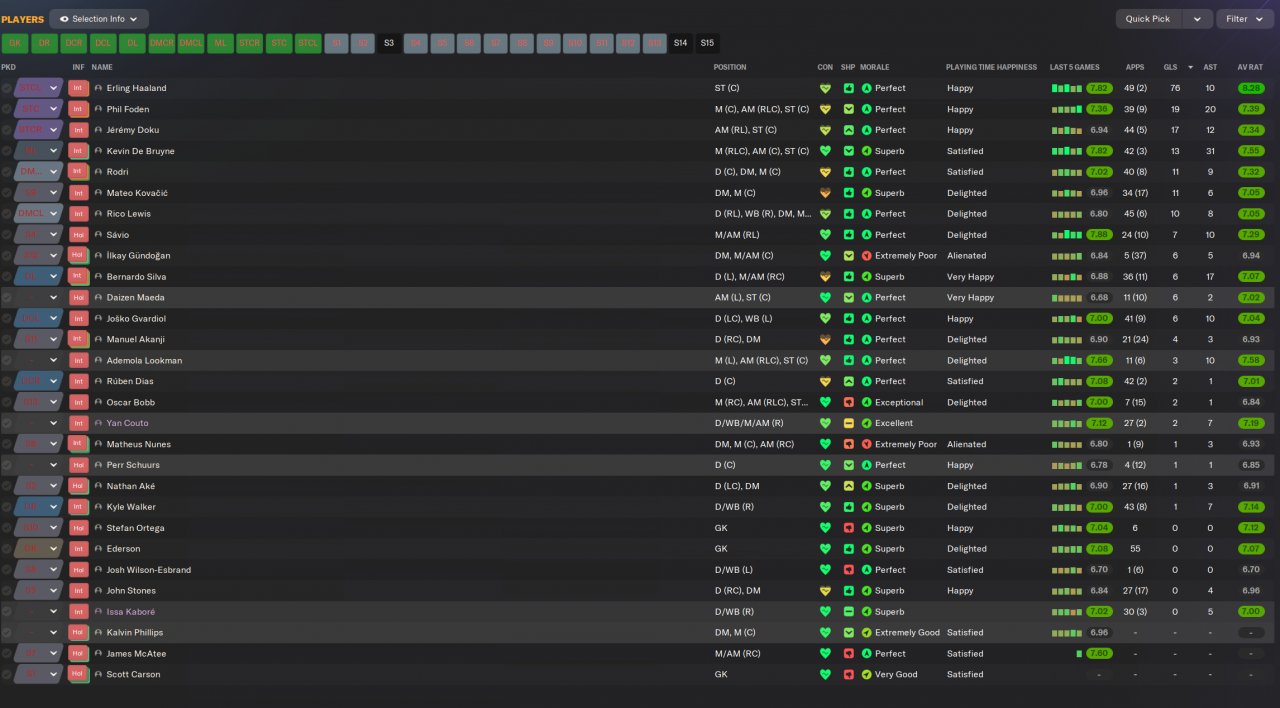
Task: Click Kevin De Bruyne's 31 assists value
Action: (1210, 151)
